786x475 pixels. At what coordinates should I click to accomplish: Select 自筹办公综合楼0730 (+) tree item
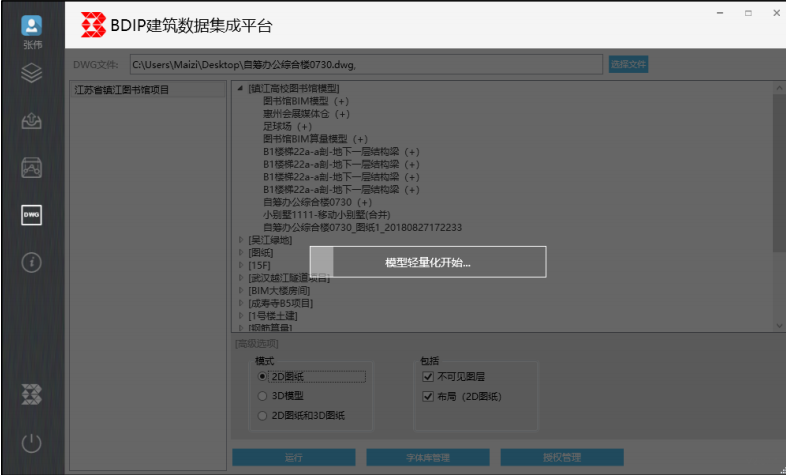coord(317,202)
